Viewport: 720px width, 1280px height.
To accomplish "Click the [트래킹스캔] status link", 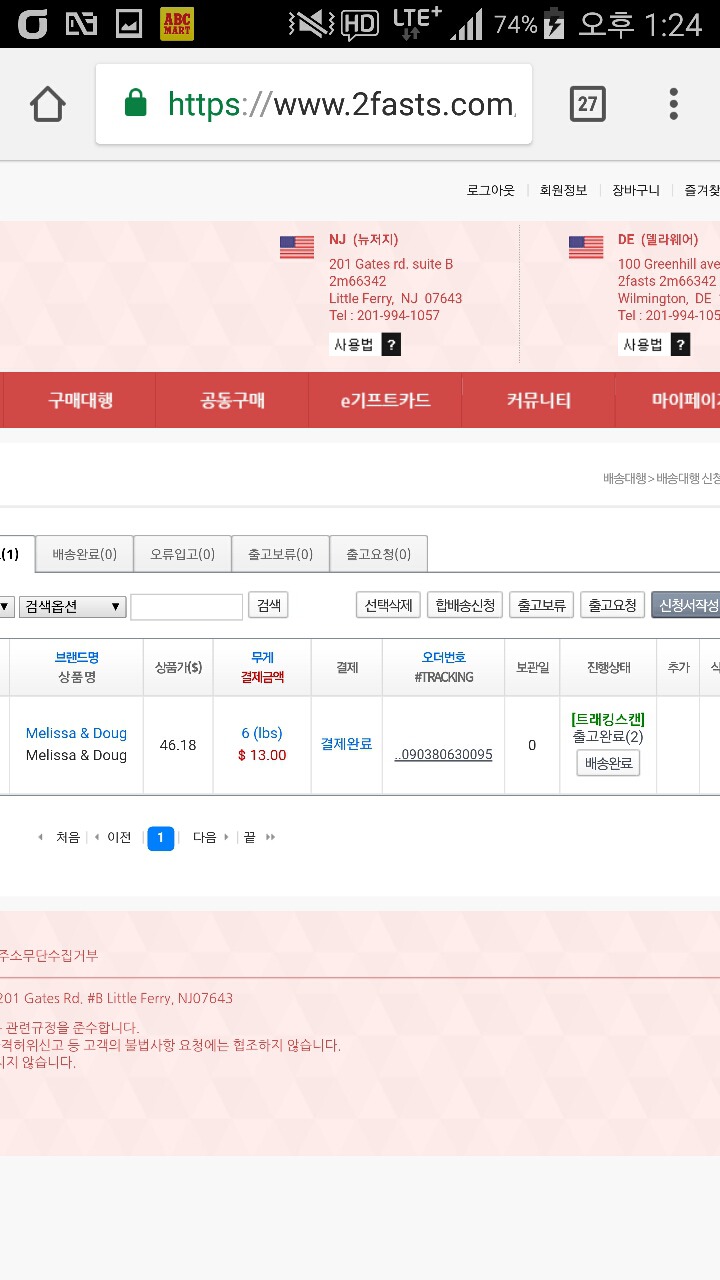I will pos(608,719).
